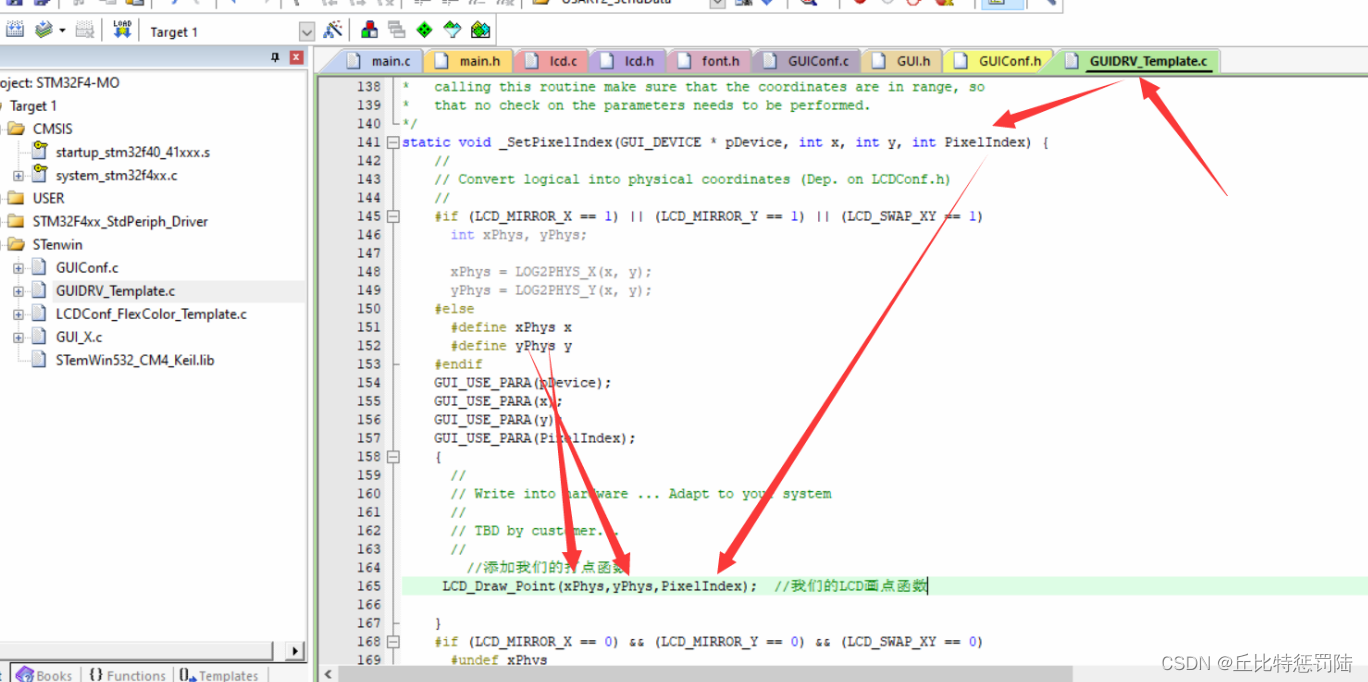Click the Select Software Packs icon
This screenshot has height=682, width=1368.
453,30
